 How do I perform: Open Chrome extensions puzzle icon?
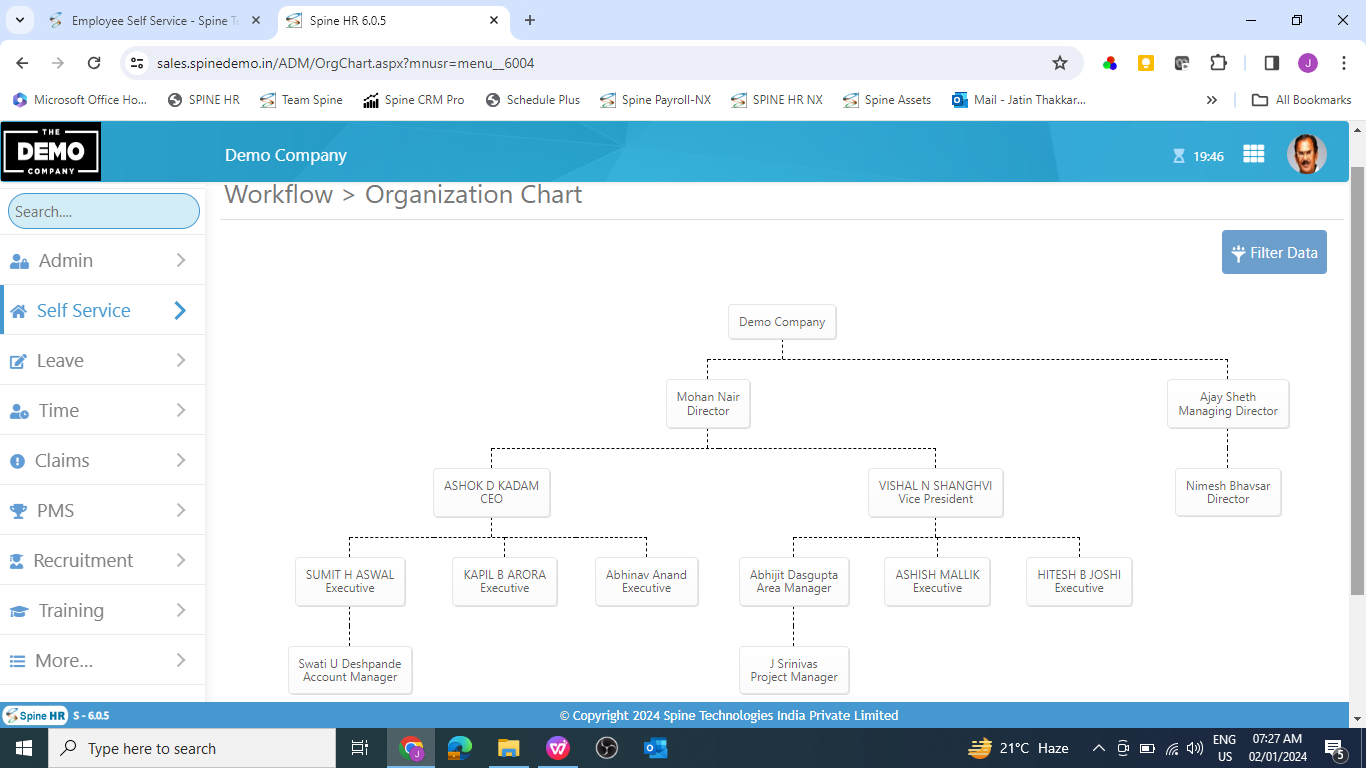pos(1218,63)
